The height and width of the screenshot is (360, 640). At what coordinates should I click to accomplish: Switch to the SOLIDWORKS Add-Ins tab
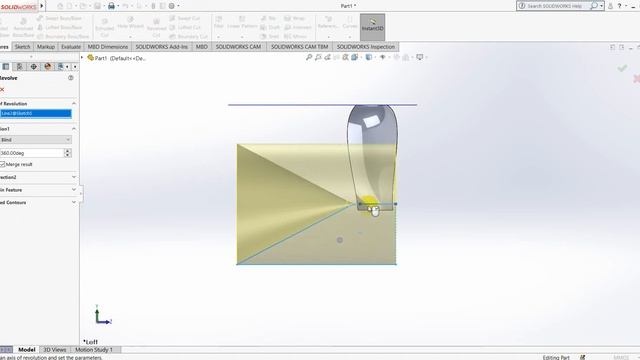162,47
